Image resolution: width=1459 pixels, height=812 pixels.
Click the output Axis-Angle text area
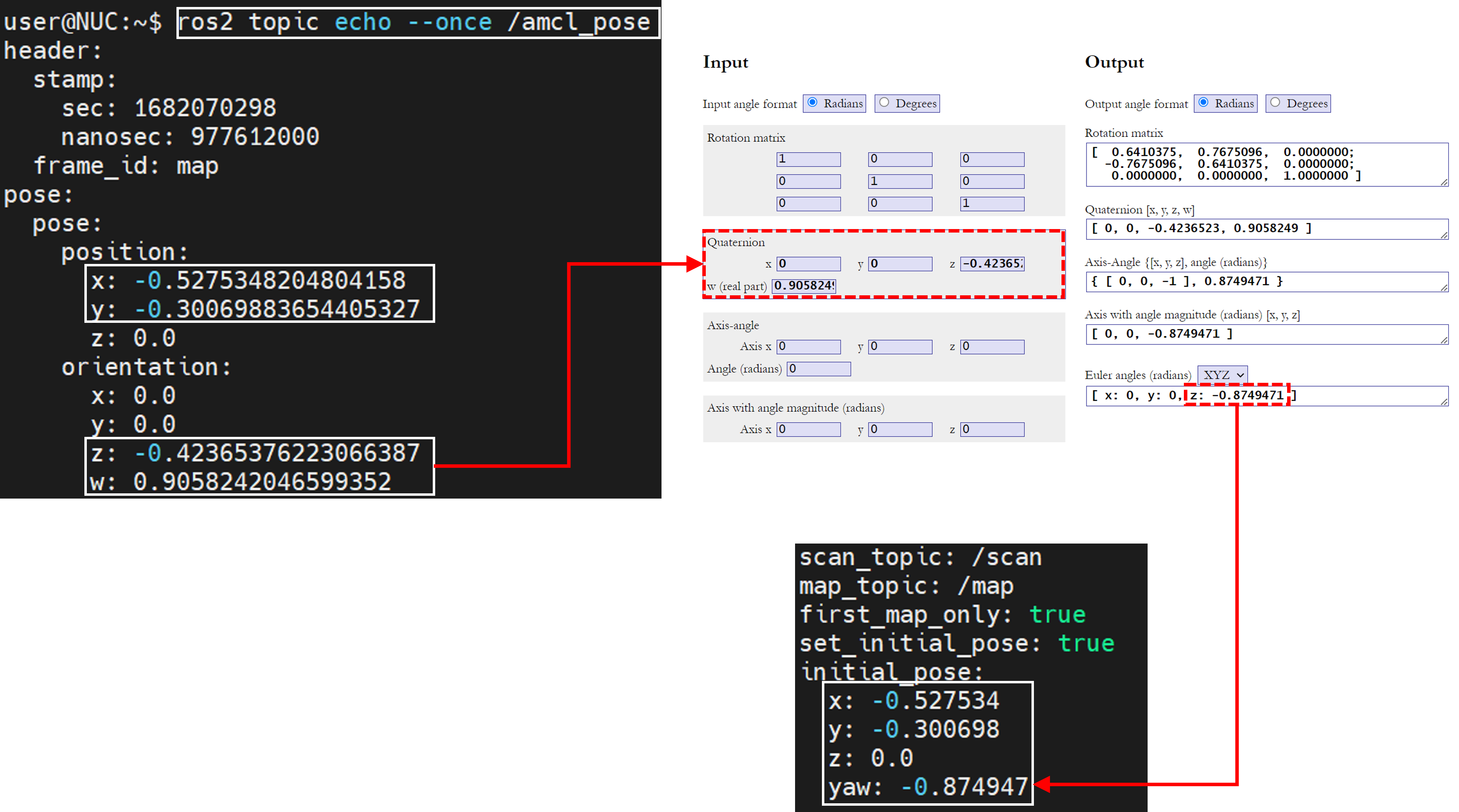pos(1267,281)
